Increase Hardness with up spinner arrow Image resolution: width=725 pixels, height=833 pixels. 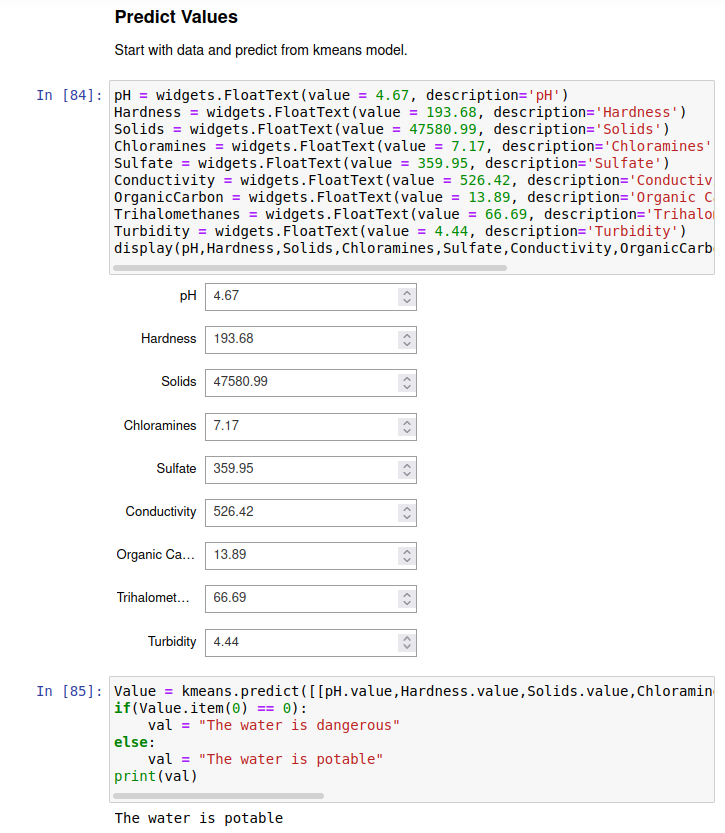click(407, 335)
